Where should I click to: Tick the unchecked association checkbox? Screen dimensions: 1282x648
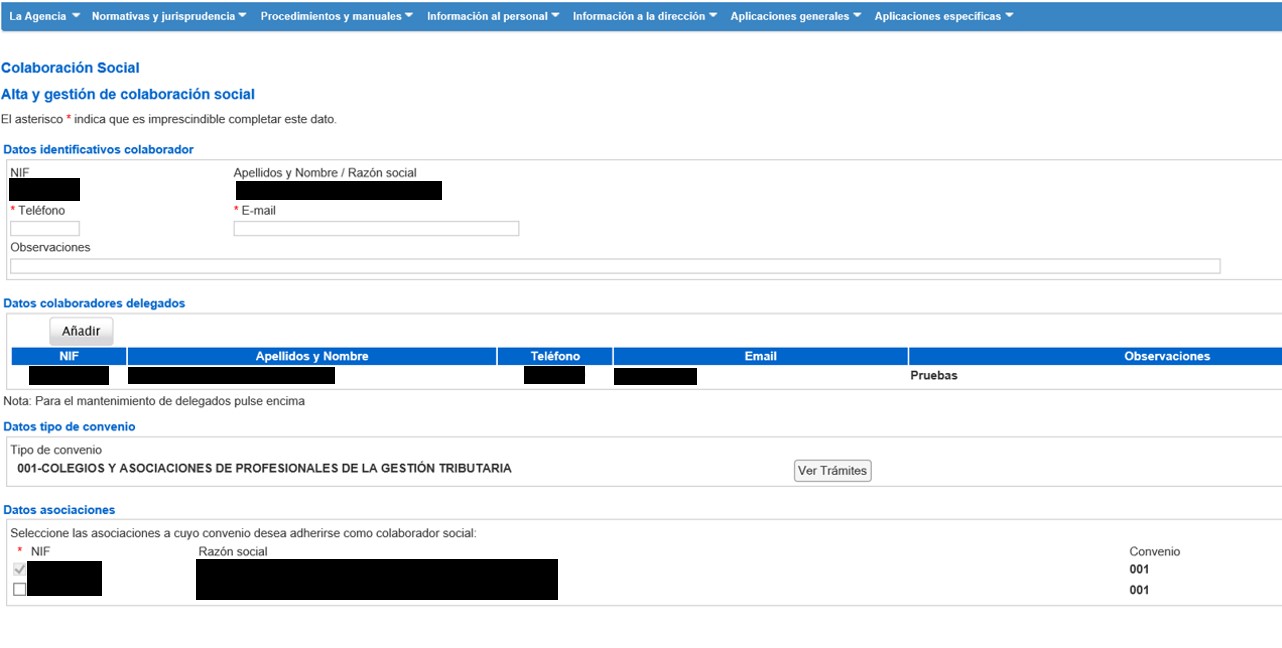point(19,590)
